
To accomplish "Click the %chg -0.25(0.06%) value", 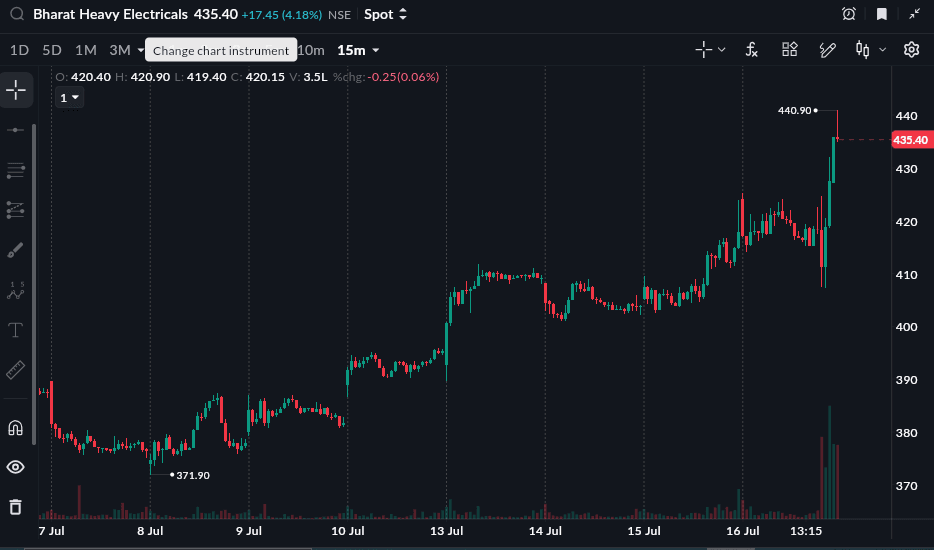I will pos(386,77).
